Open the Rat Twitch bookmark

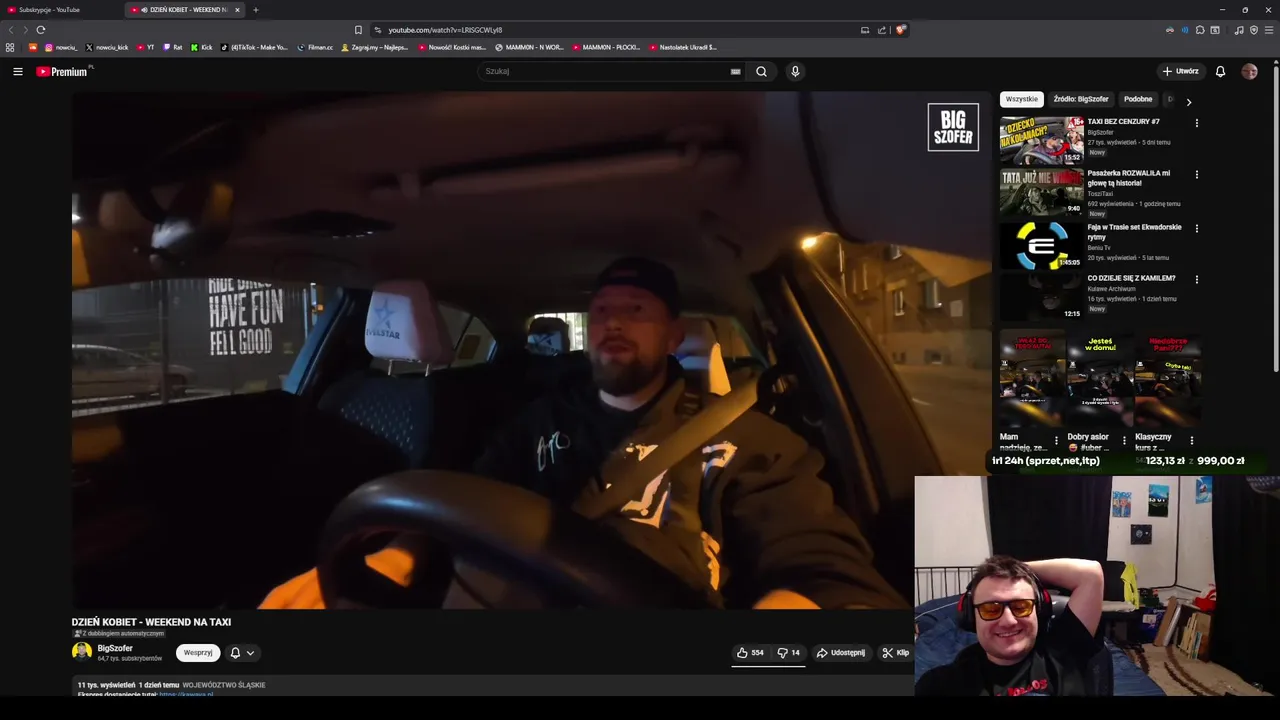point(173,47)
